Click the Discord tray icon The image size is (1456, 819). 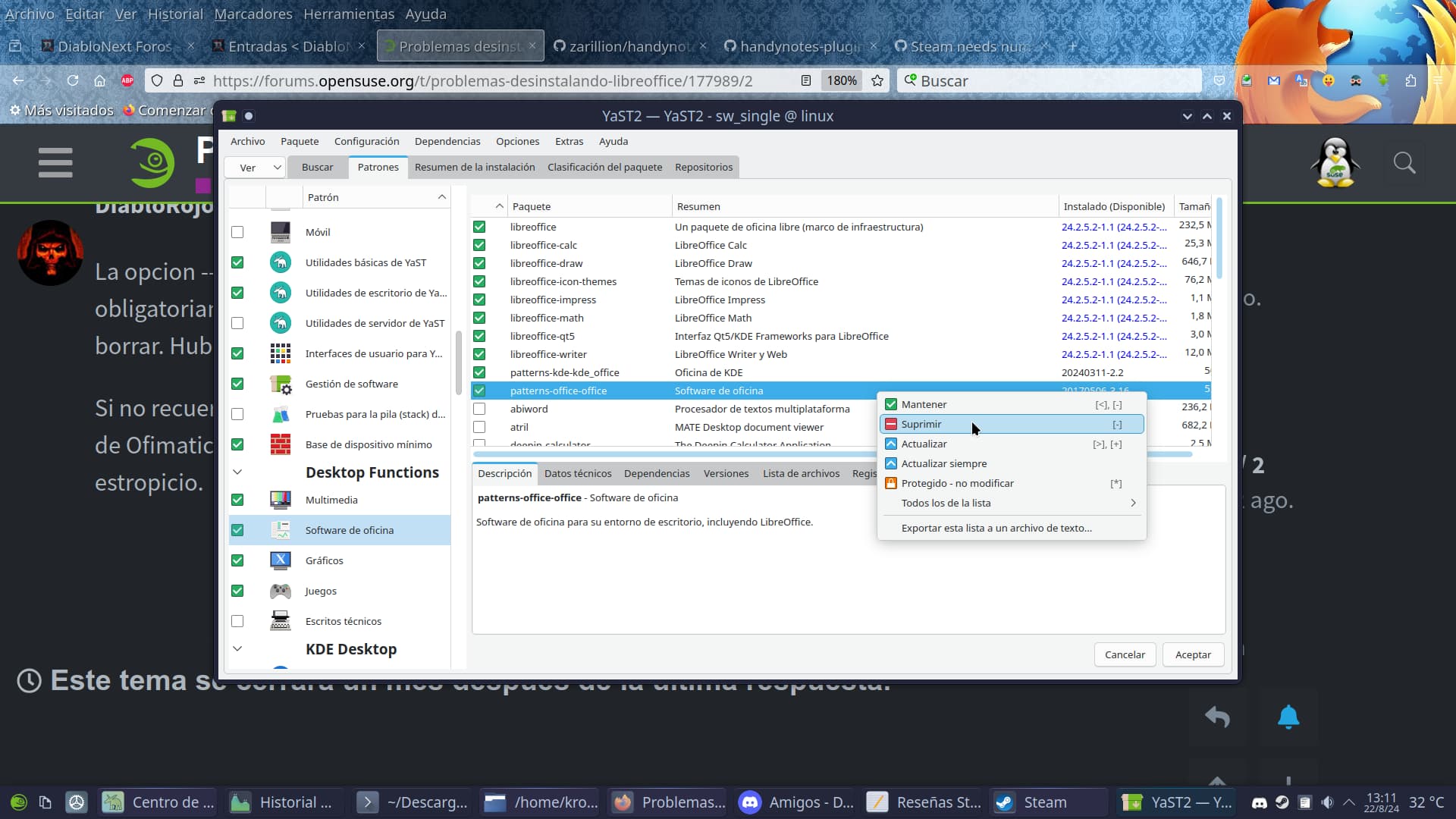click(x=1259, y=802)
